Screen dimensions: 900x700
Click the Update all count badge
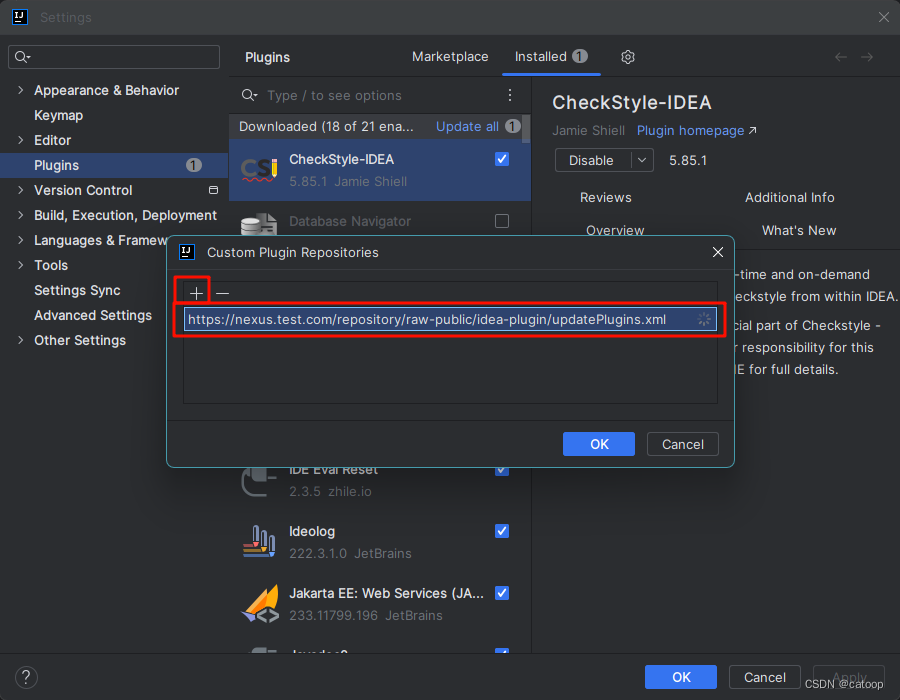[x=512, y=126]
